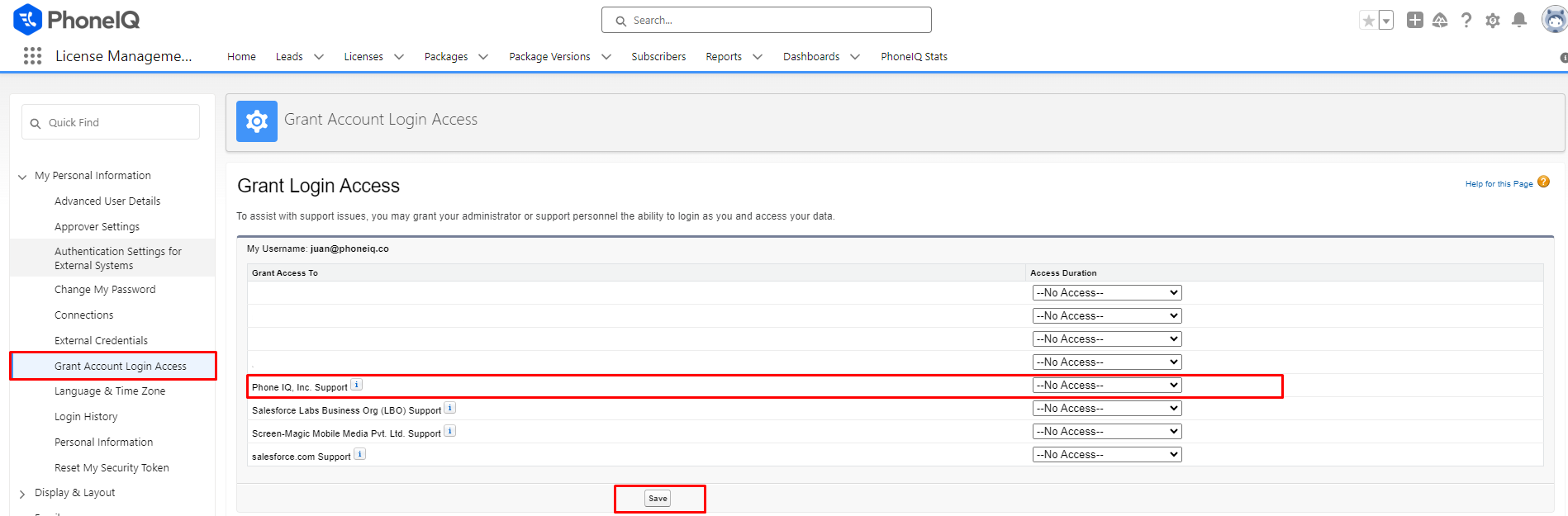The width and height of the screenshot is (1568, 516).
Task: Open access duration dropdown for Salesforce Labs Business Org Support
Action: (x=1107, y=408)
